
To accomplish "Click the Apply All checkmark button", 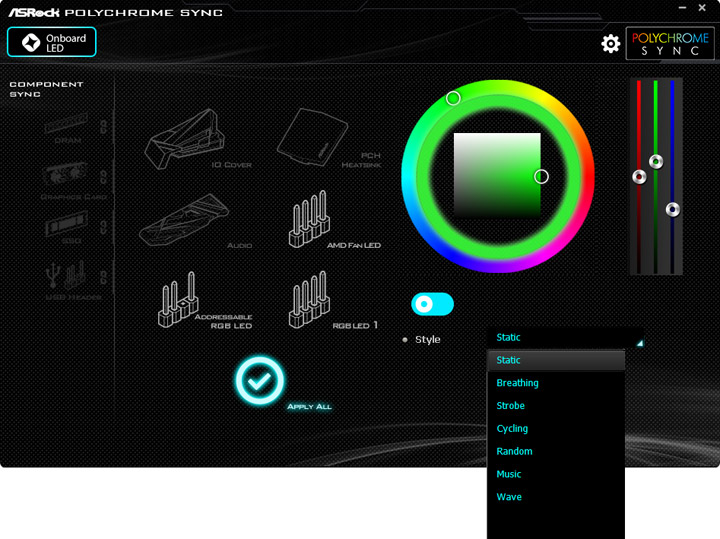I will 259,381.
